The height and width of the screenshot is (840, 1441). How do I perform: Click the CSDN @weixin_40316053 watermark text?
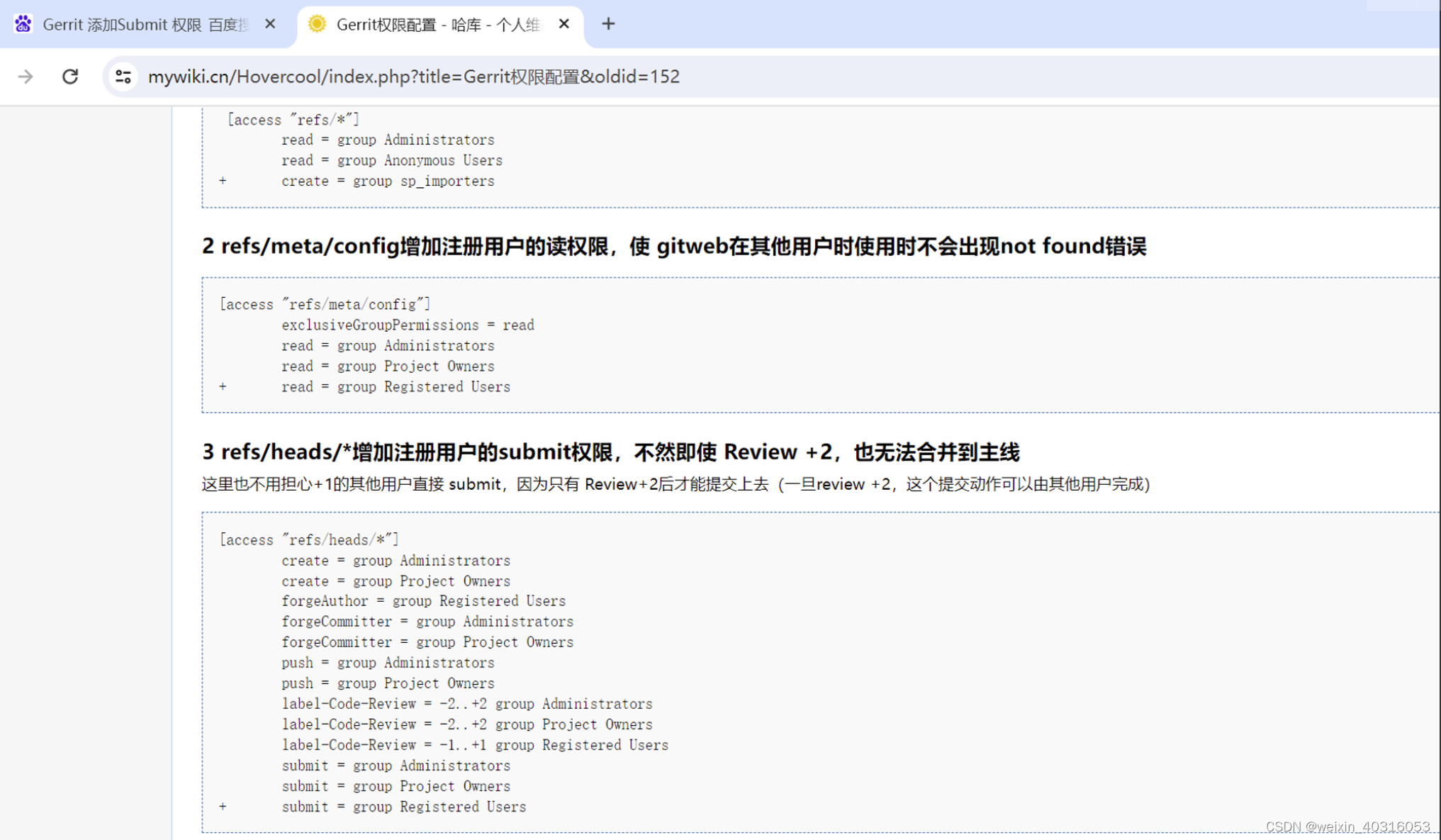coord(1347,827)
